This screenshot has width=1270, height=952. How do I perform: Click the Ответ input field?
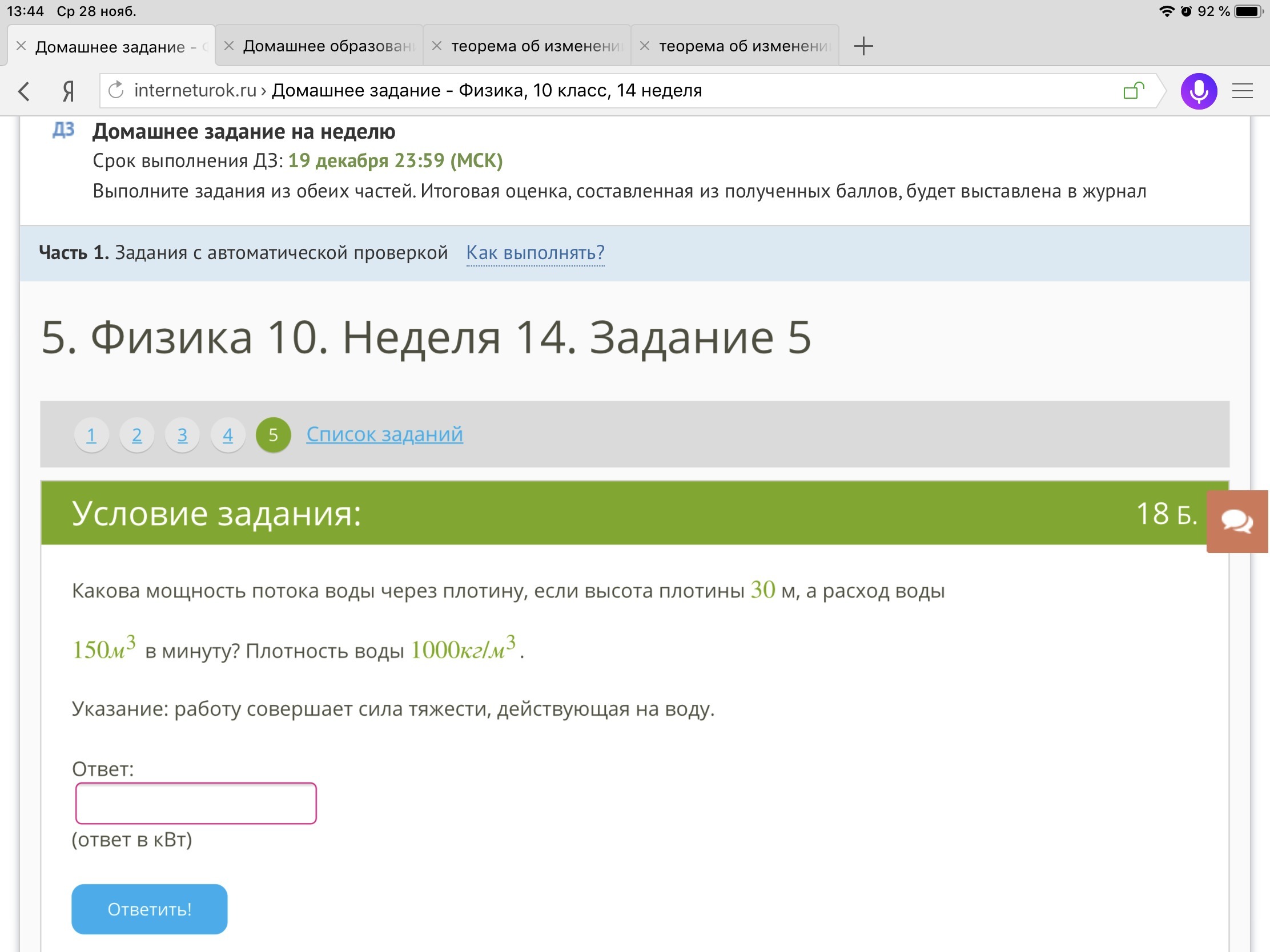point(196,803)
